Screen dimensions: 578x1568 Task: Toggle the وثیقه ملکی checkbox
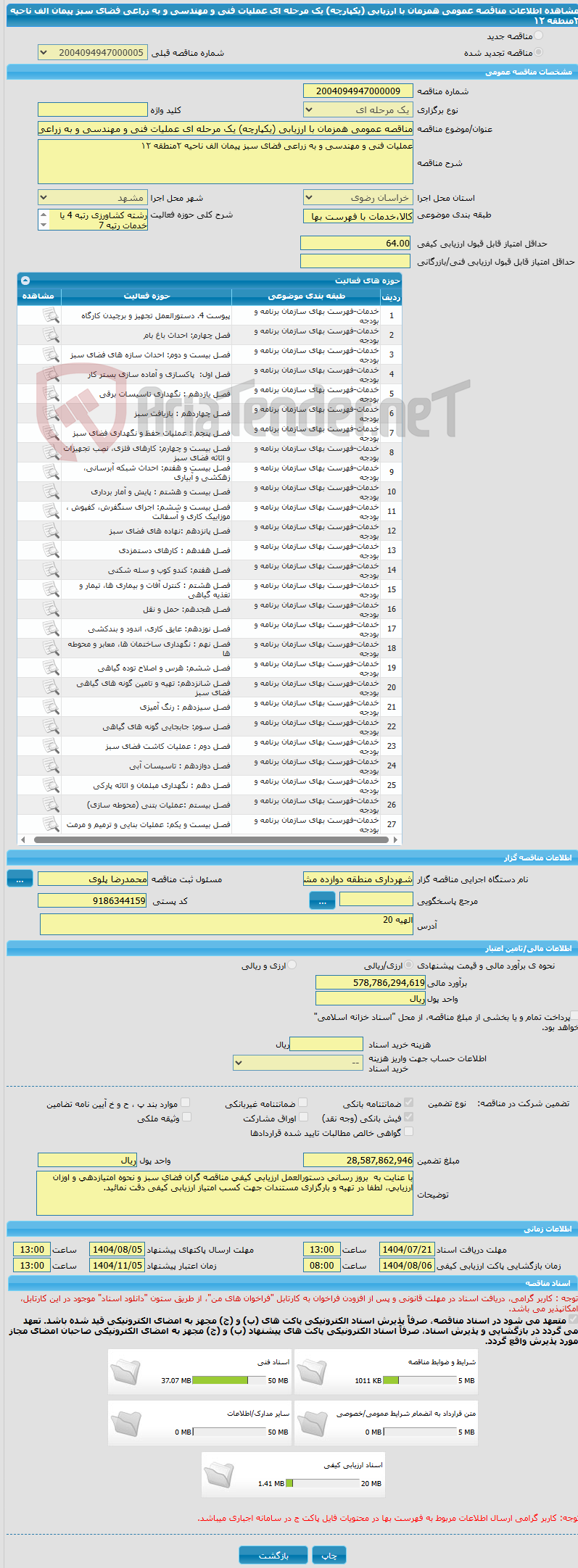click(186, 1117)
